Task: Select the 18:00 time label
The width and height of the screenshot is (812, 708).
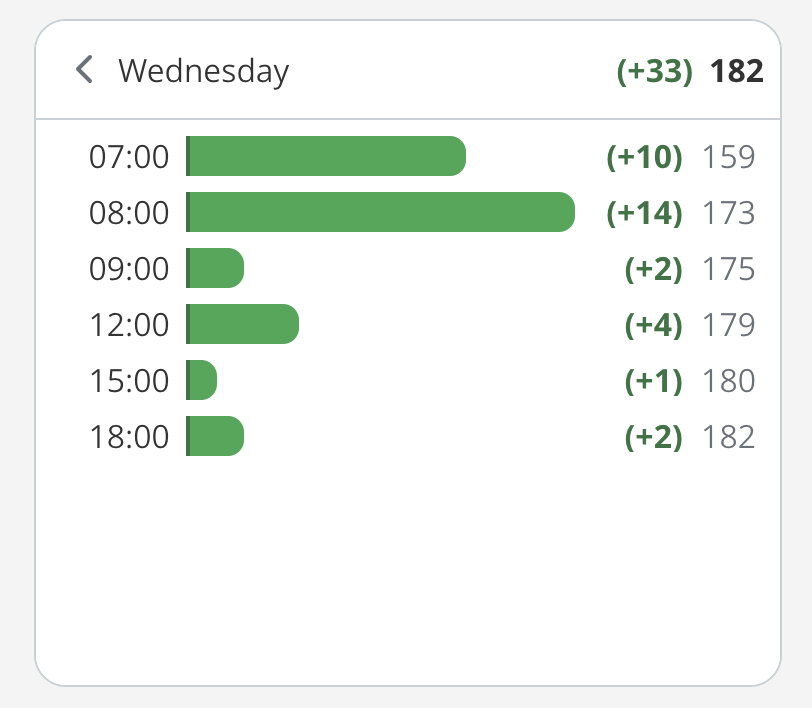Action: [x=129, y=437]
